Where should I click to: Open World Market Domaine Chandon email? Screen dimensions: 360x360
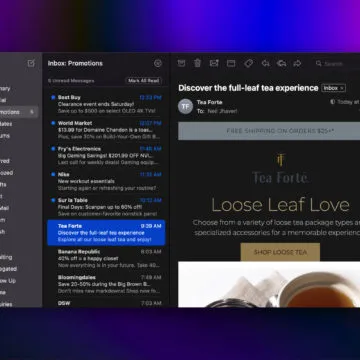point(106,130)
